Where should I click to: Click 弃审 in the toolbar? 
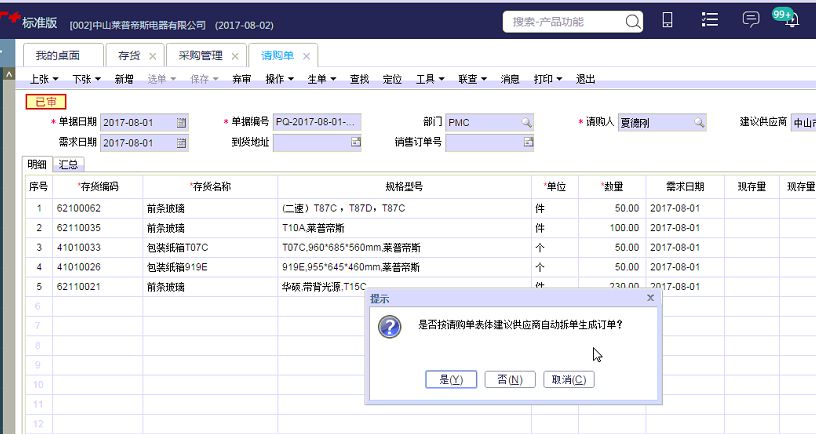pos(241,79)
